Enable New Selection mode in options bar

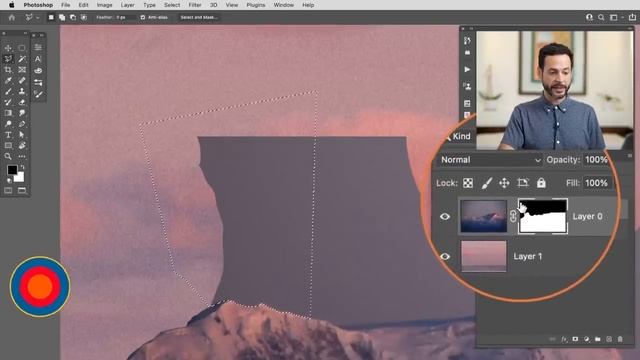tap(51, 18)
